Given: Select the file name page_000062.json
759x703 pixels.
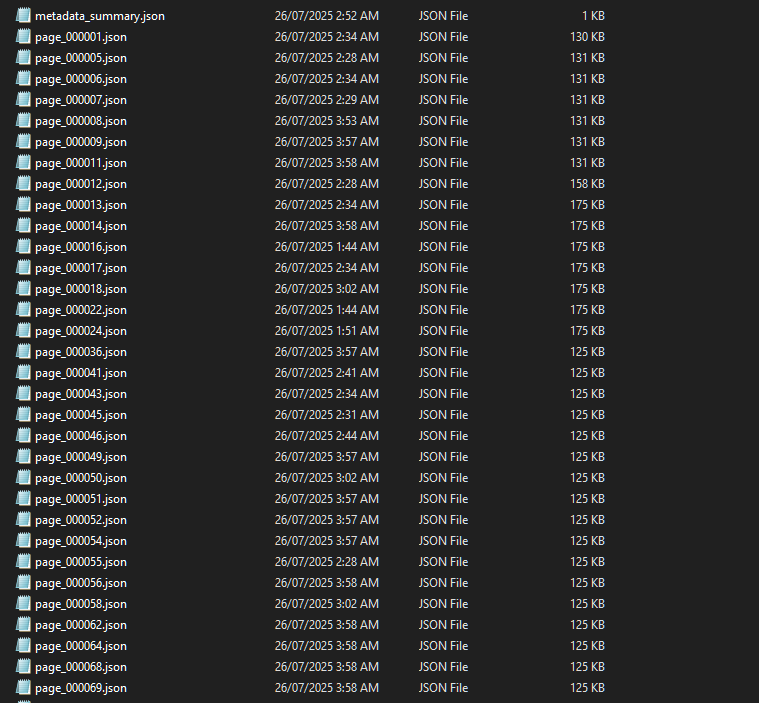Looking at the screenshot, I should (81, 625).
